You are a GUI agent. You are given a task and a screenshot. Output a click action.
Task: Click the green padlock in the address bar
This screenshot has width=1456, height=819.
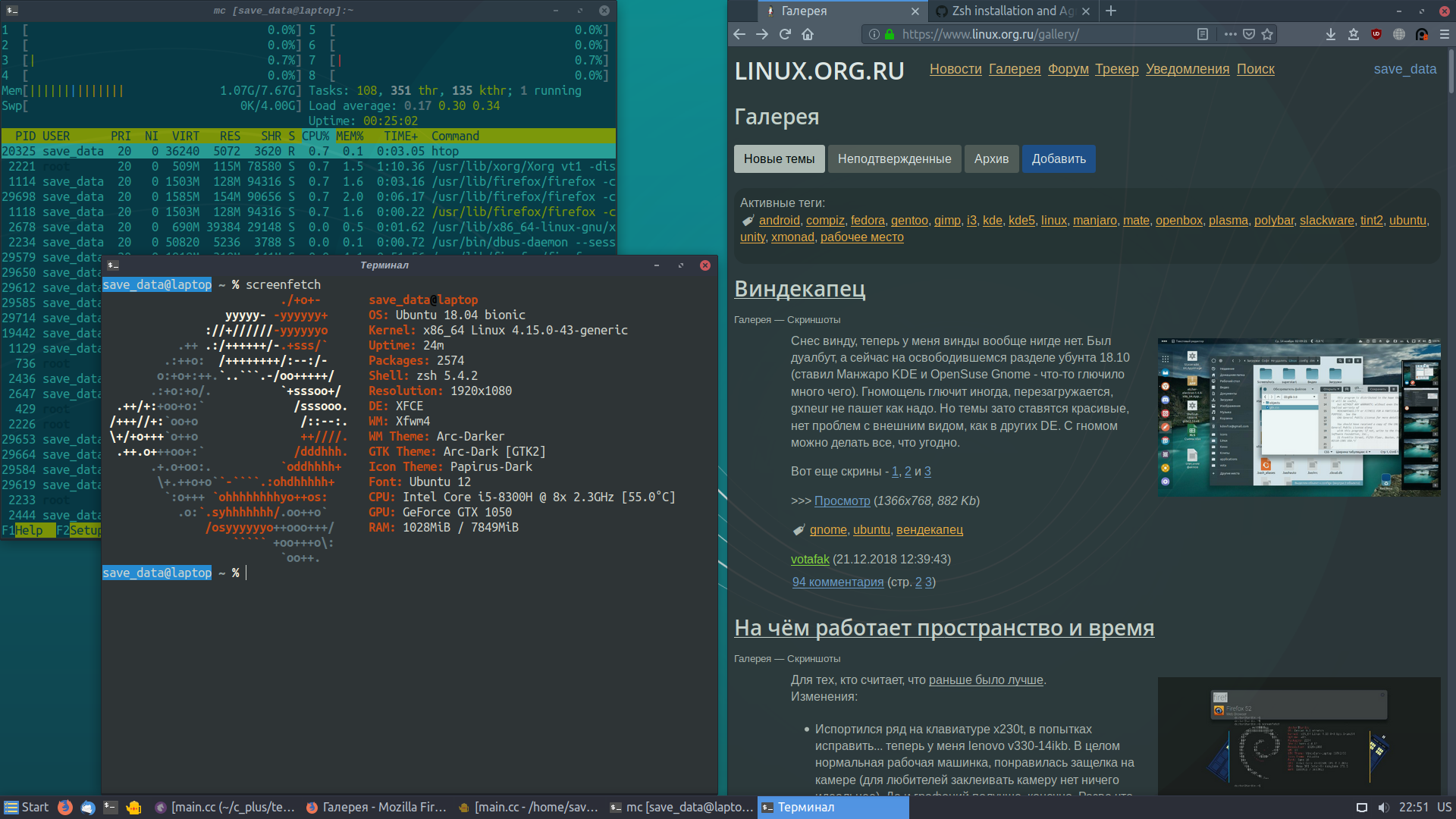click(x=890, y=34)
